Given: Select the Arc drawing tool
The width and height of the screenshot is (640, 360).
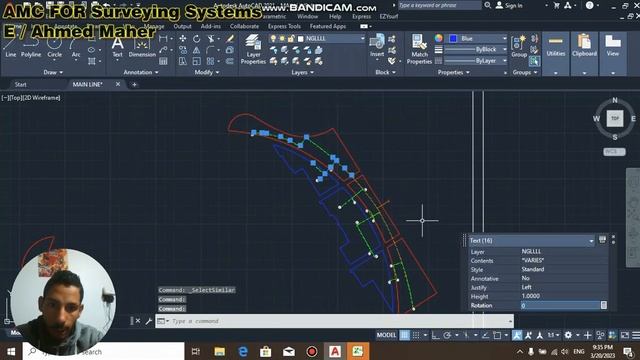Looking at the screenshot, I should (x=76, y=47).
